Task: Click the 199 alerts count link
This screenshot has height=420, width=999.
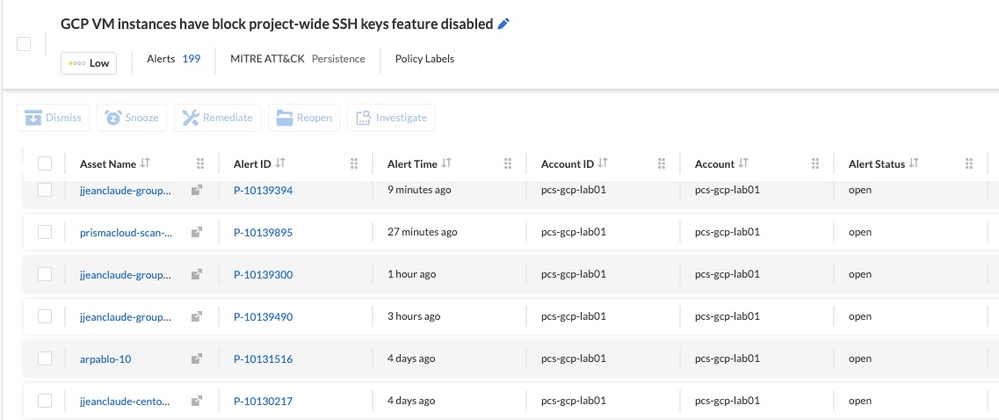Action: click(191, 59)
